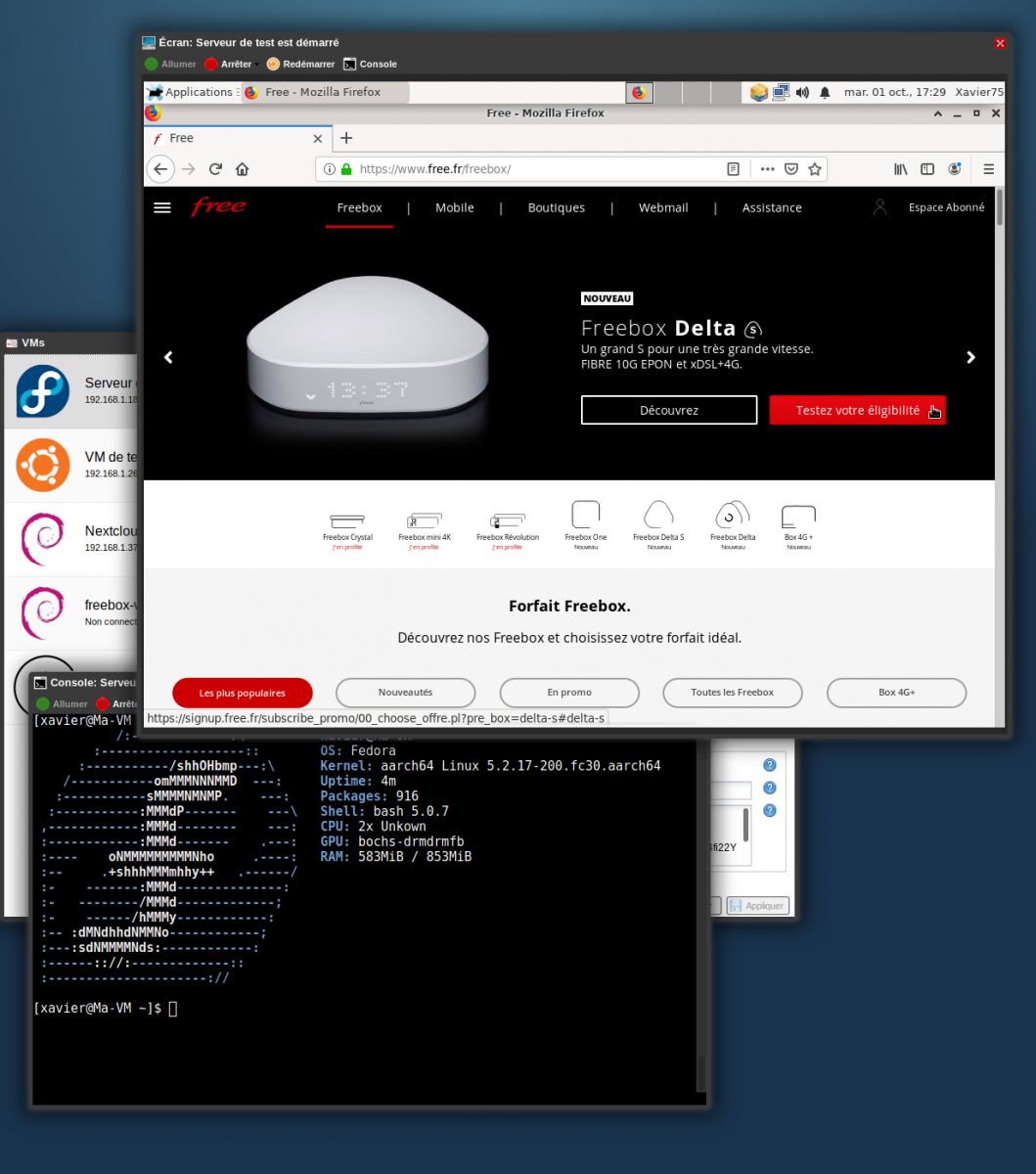The width and height of the screenshot is (1036, 1174).
Task: Toggle Firefox reader view icon
Action: (733, 169)
